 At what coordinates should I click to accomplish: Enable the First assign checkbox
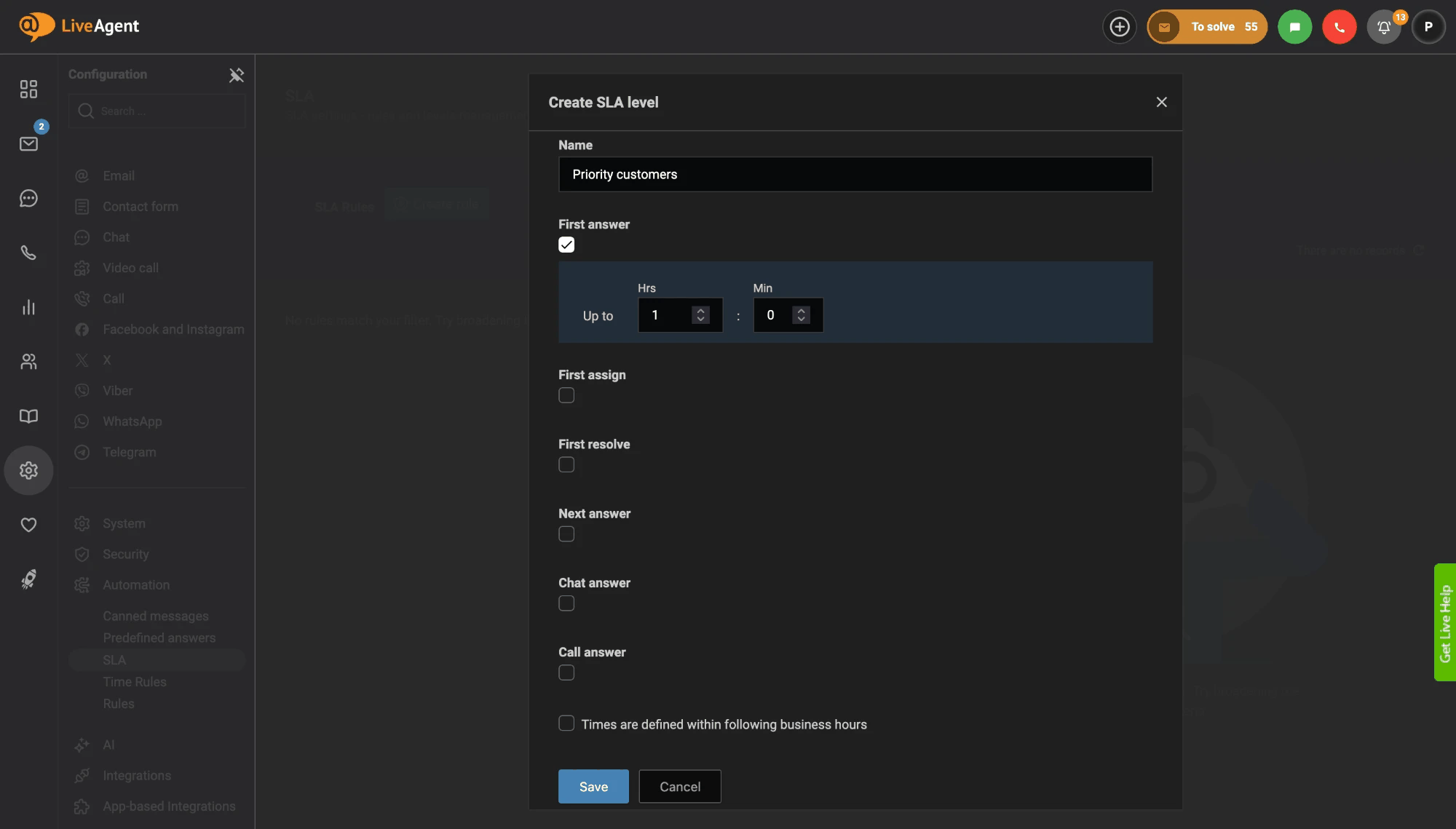pyautogui.click(x=566, y=395)
